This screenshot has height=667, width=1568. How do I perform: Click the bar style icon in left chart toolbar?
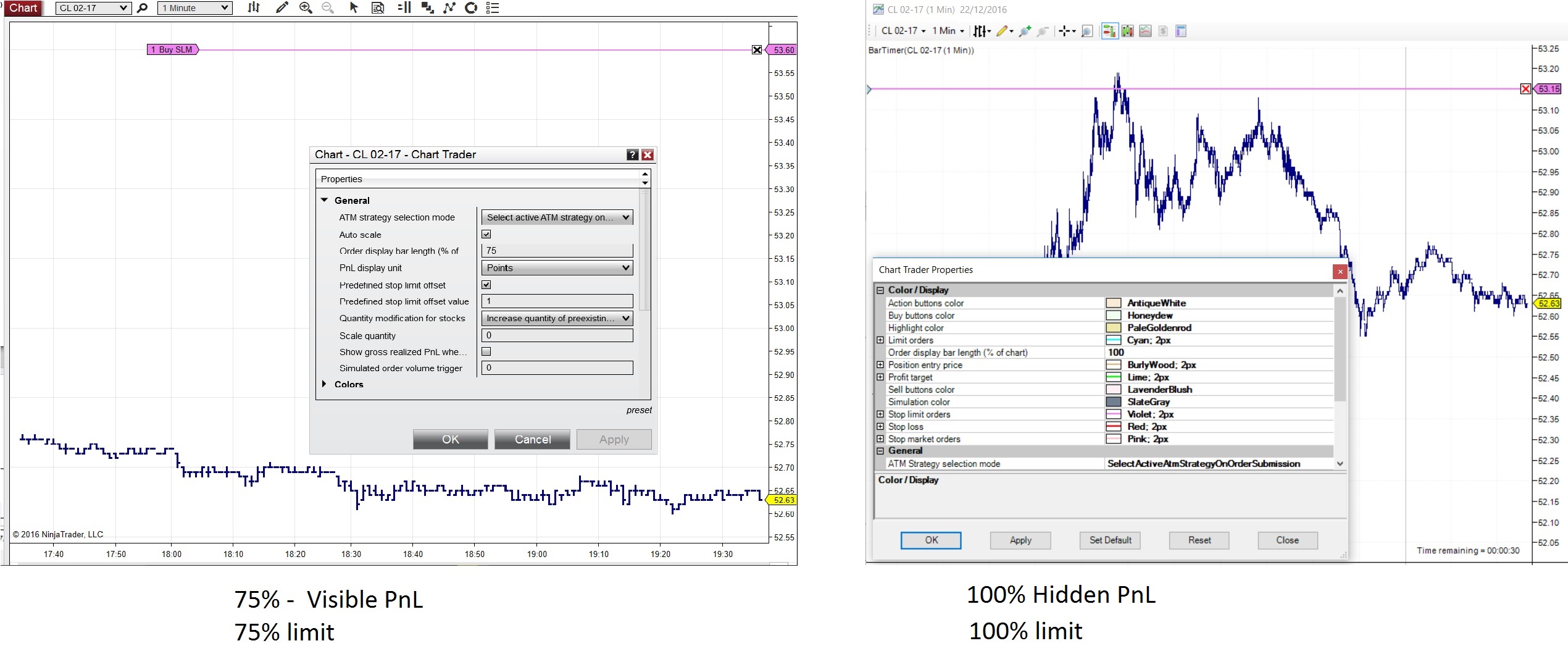click(x=254, y=8)
